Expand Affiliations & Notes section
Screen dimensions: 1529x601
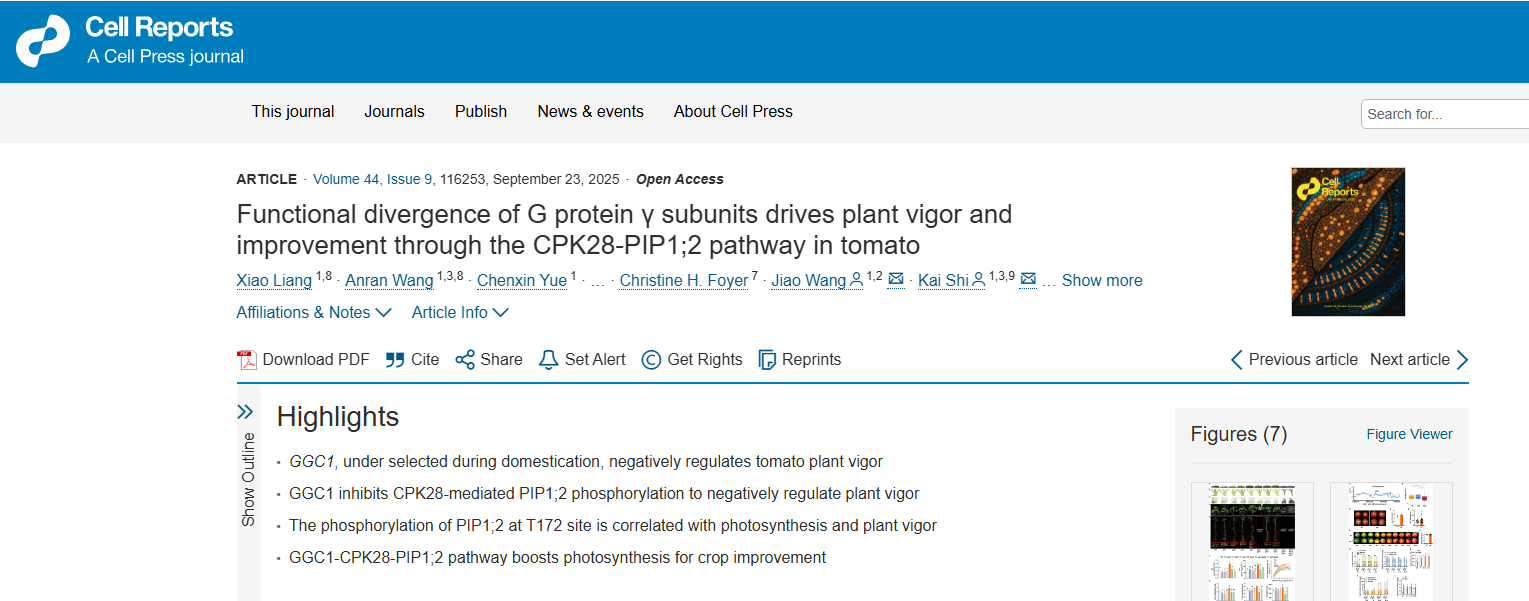313,313
